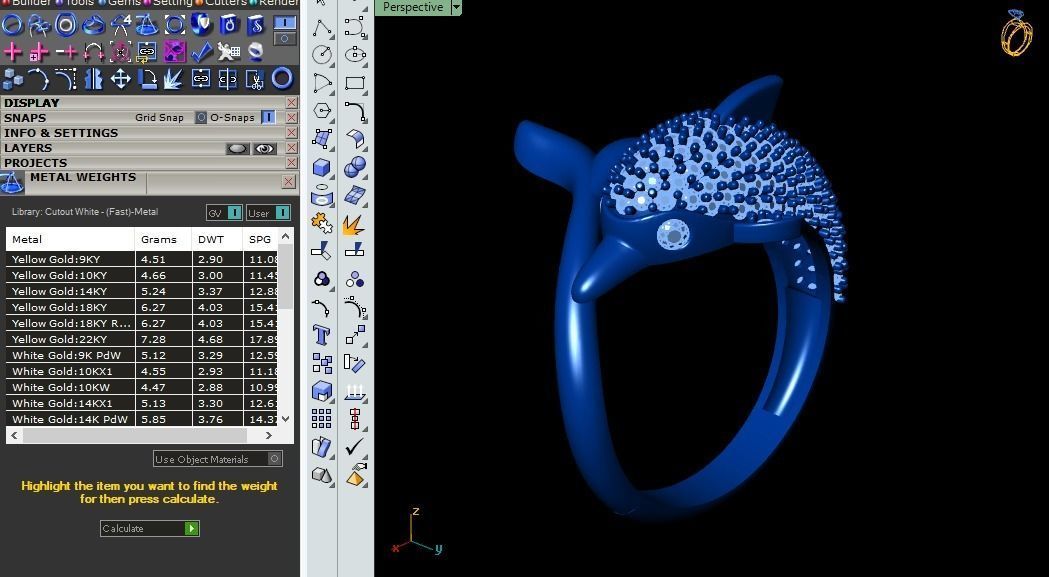Expand the PROJECTS panel
This screenshot has height=577, width=1049.
(35, 163)
